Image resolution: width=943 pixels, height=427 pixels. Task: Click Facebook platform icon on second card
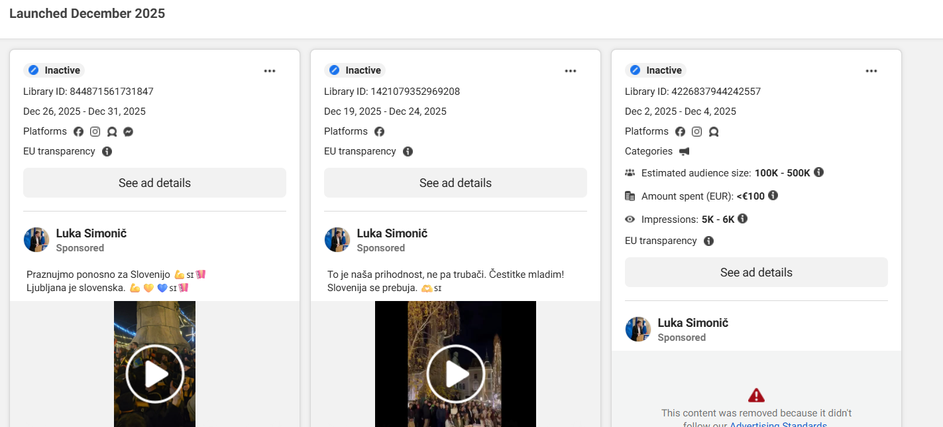point(380,132)
